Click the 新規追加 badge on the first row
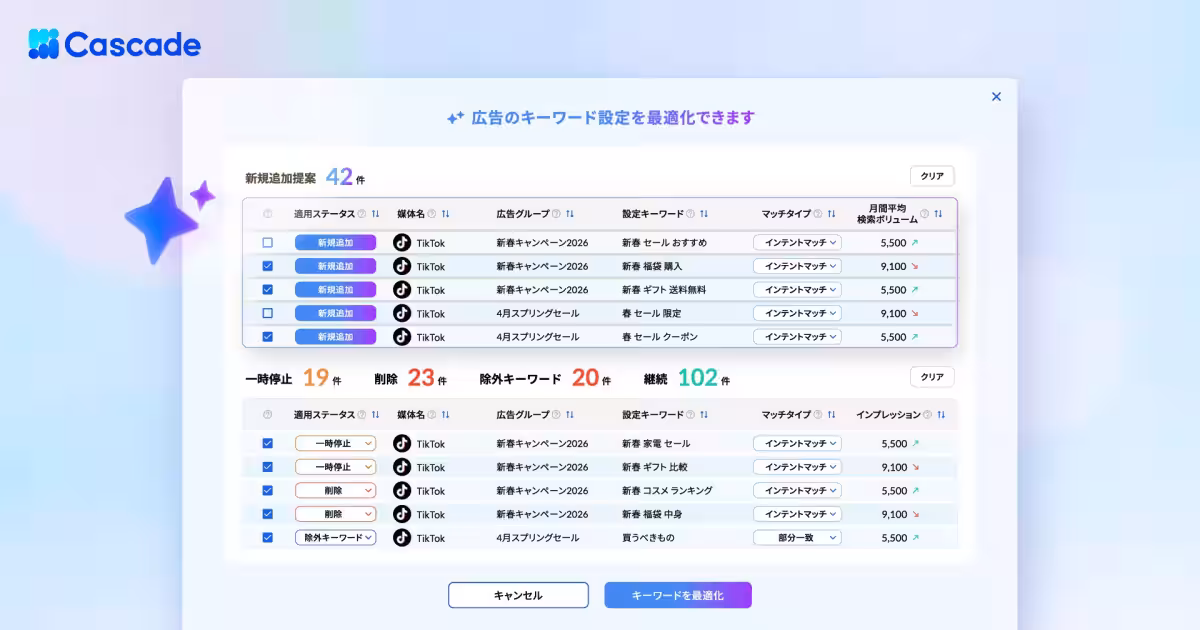This screenshot has width=1200, height=630. (x=335, y=242)
